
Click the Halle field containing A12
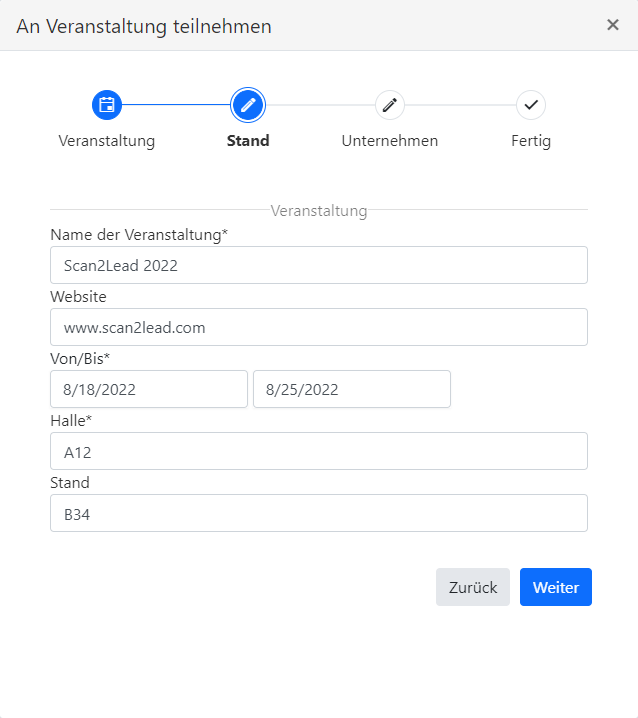click(319, 451)
